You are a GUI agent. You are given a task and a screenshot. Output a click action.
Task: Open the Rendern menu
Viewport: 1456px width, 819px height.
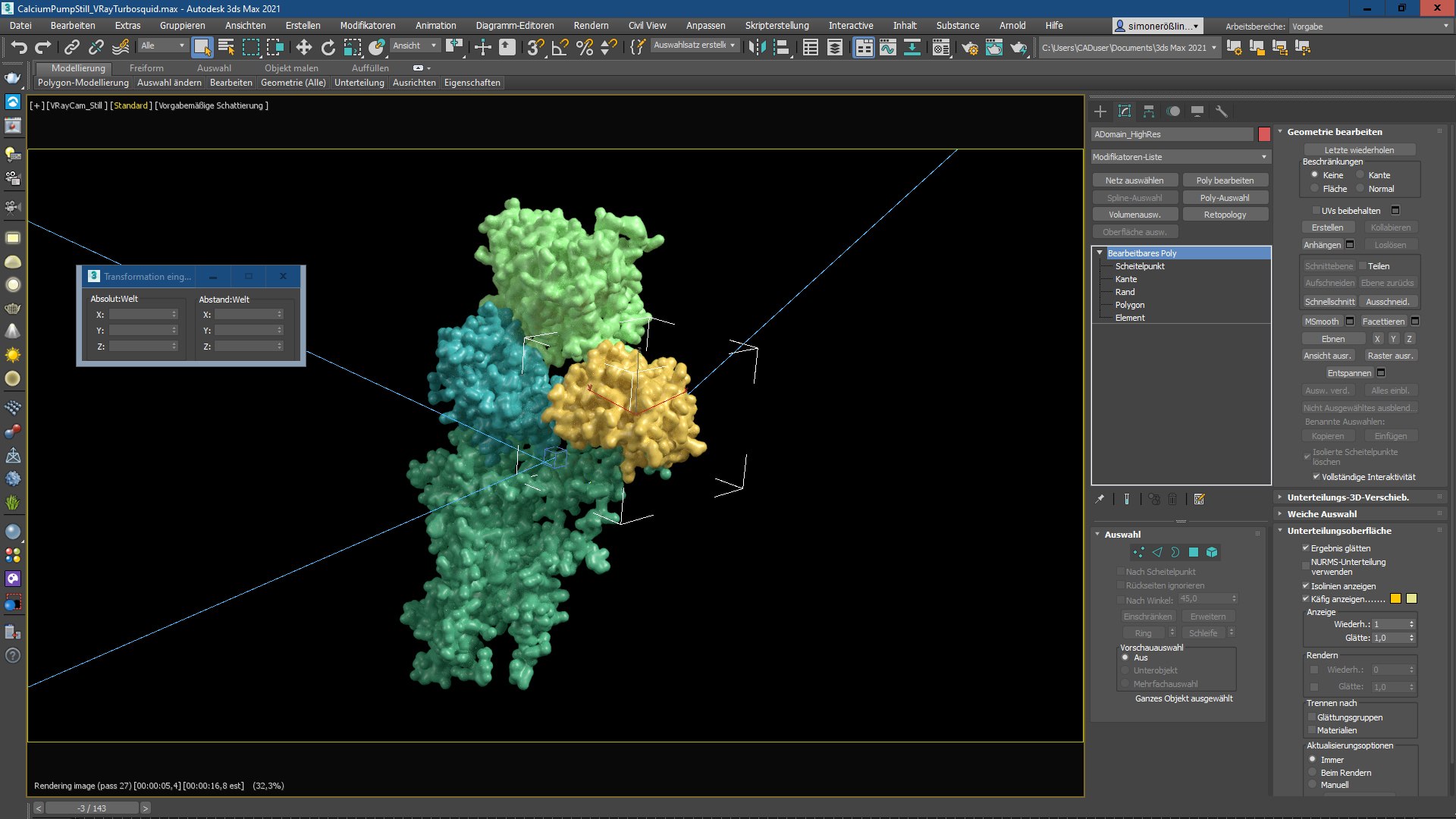coord(591,25)
